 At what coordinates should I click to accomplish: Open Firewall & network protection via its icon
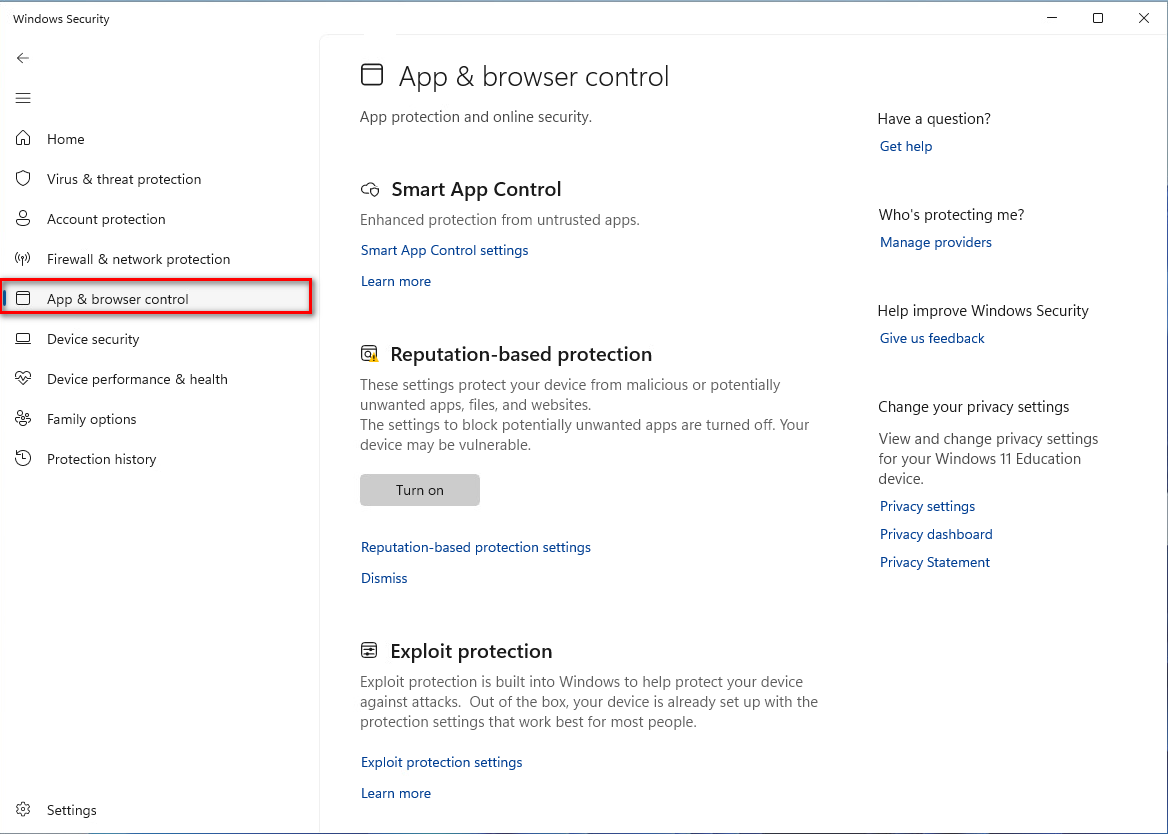coord(23,259)
